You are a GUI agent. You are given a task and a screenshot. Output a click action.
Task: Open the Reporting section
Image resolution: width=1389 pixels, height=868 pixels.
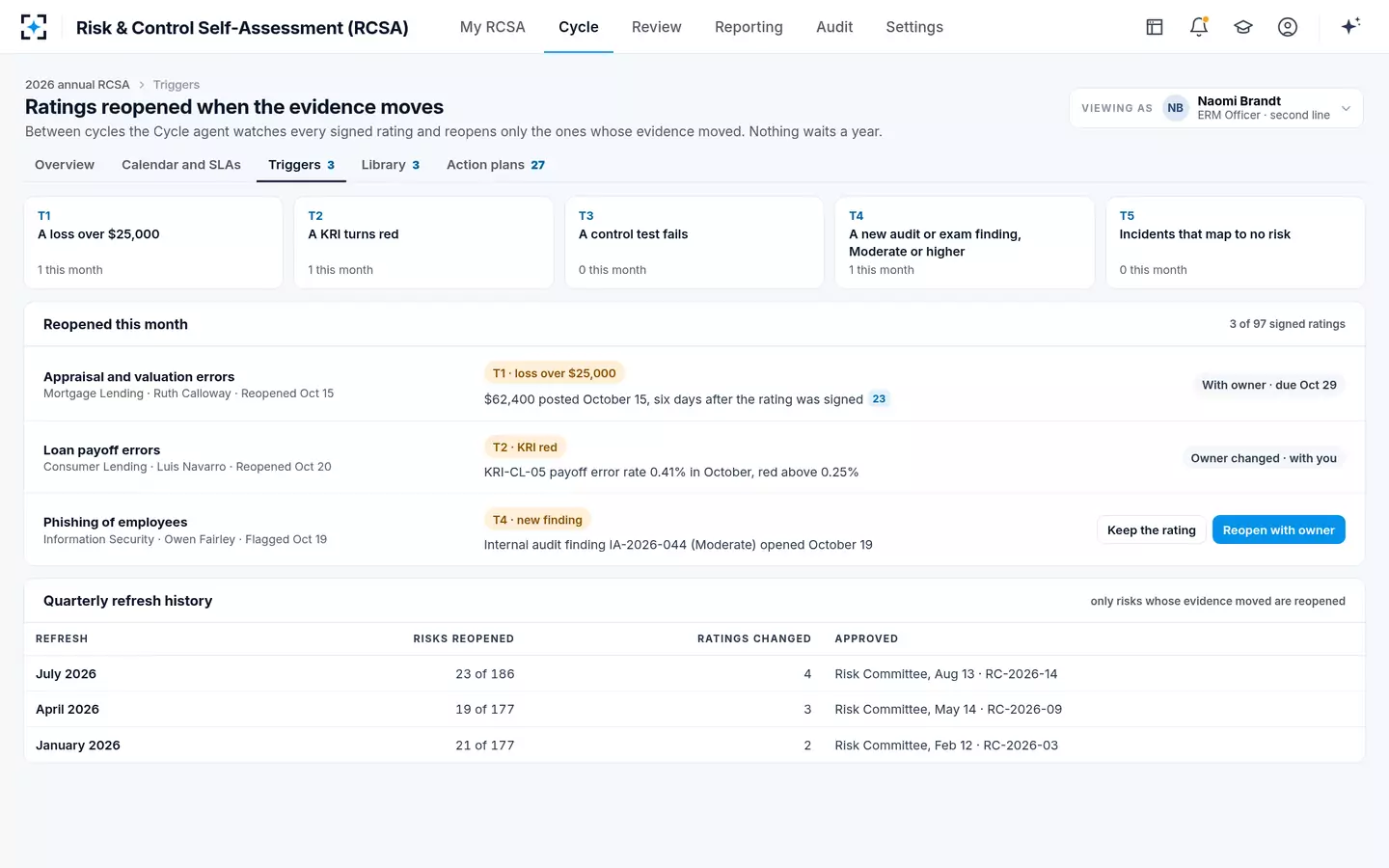point(749,27)
